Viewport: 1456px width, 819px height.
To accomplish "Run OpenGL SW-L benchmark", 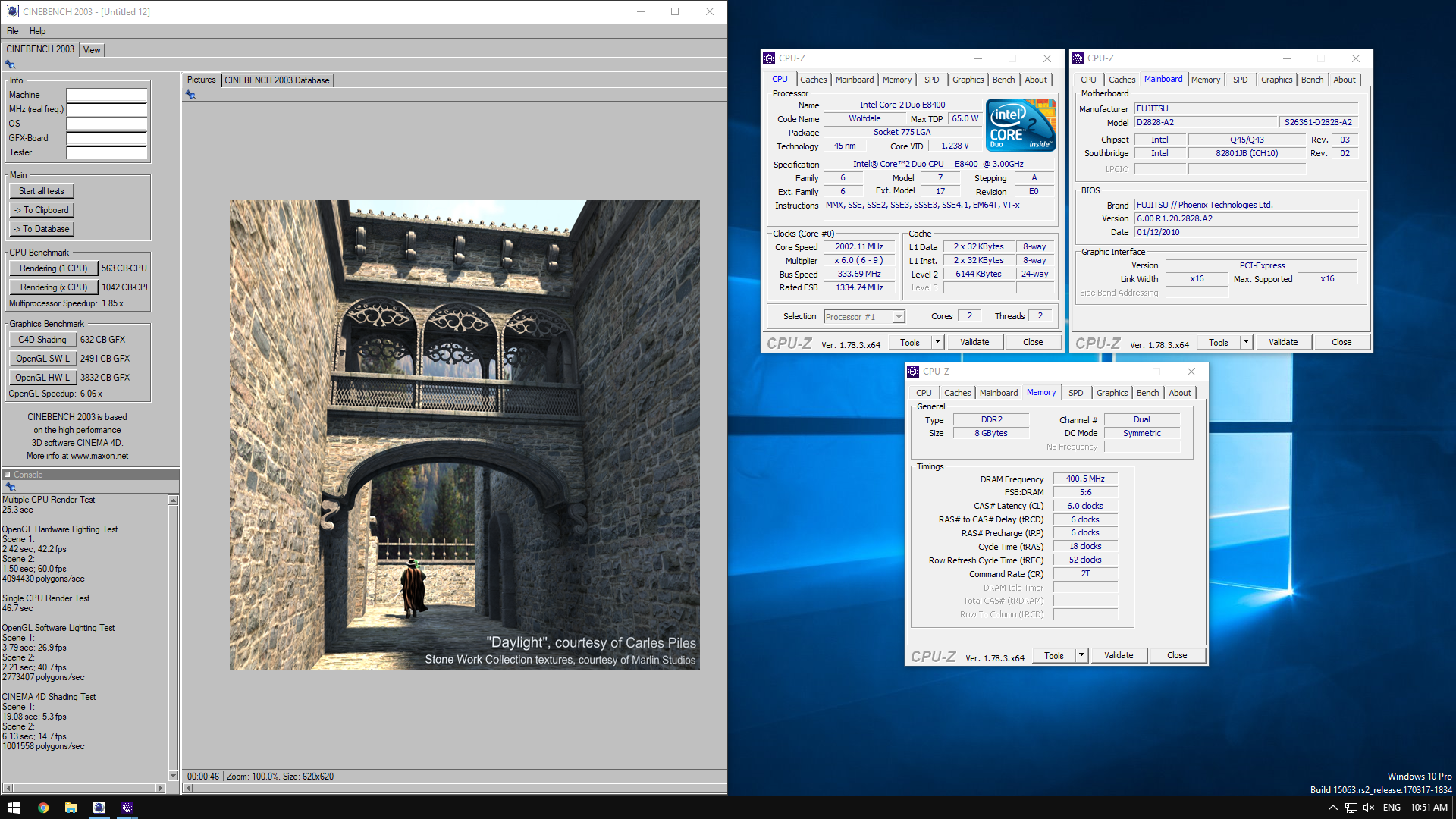I will (x=42, y=359).
